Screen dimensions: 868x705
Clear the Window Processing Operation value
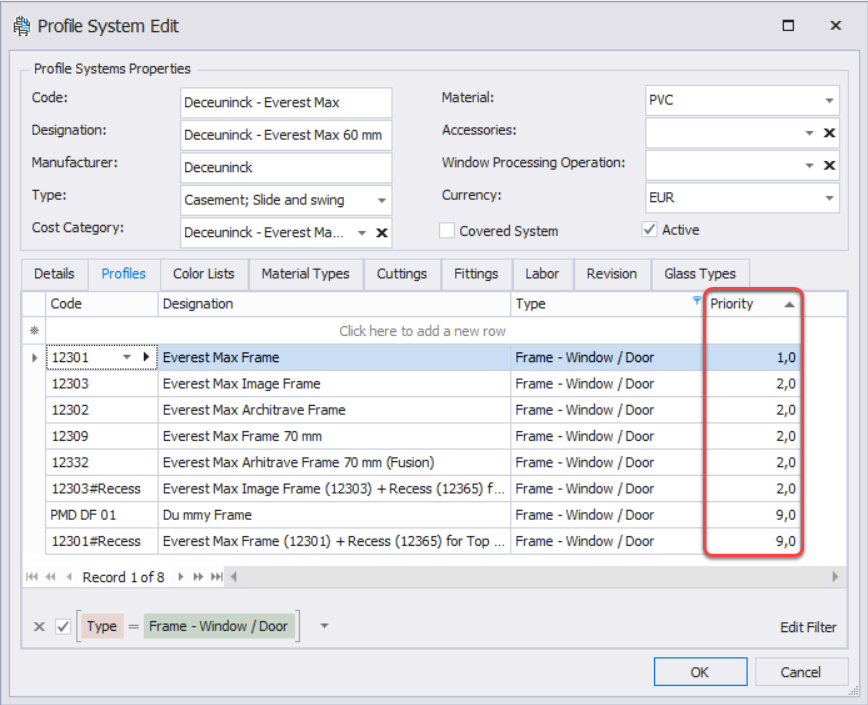[829, 166]
